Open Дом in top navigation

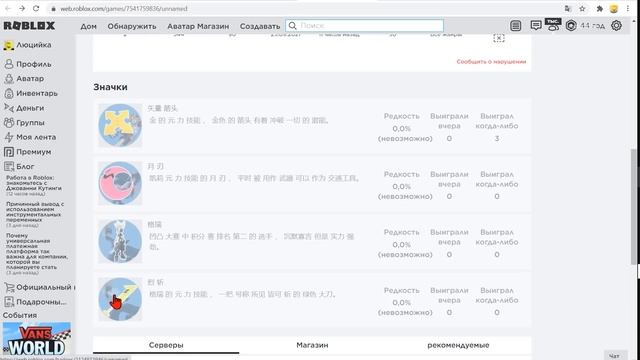(x=89, y=26)
